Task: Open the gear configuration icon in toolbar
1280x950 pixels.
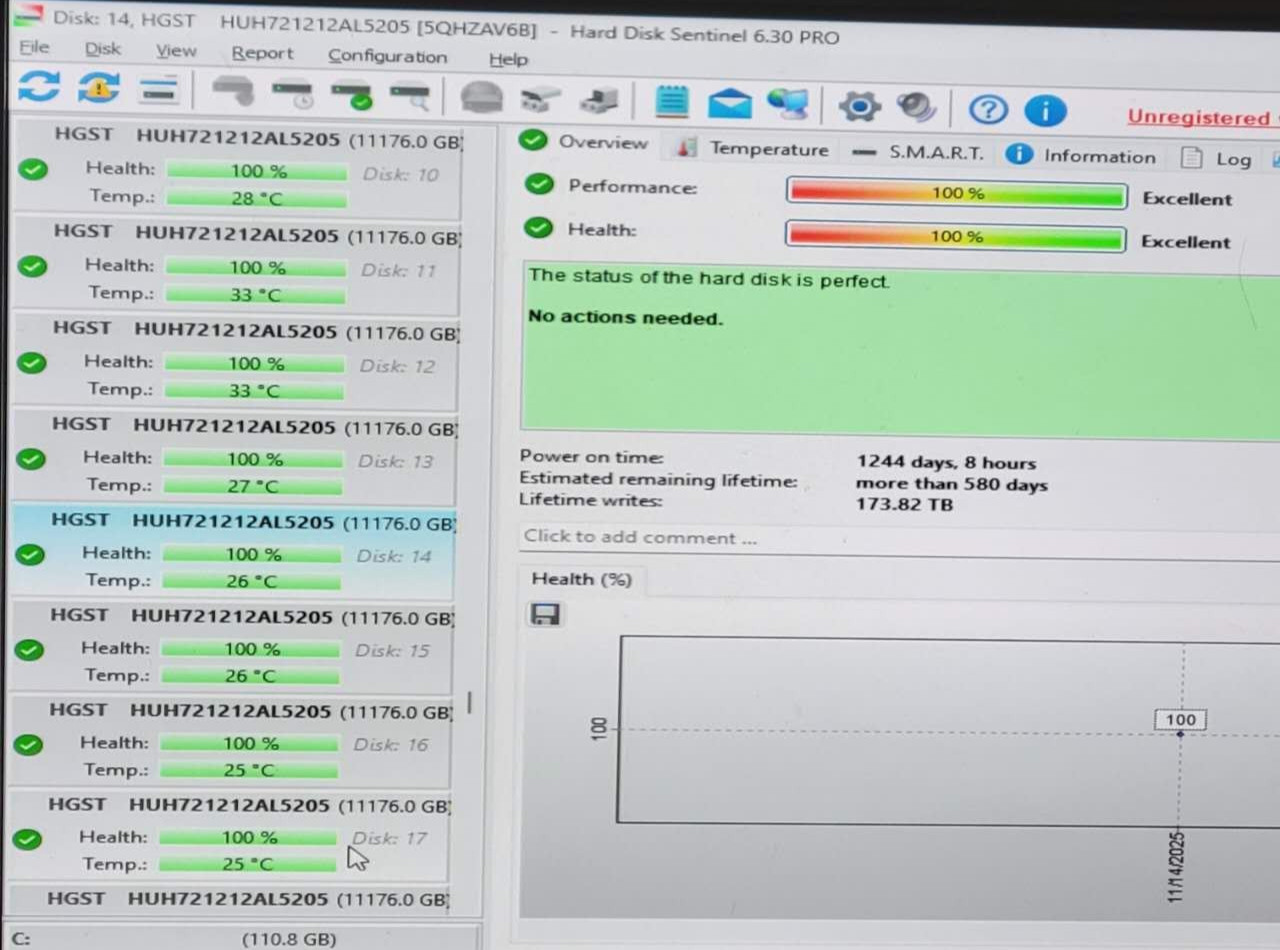Action: (x=859, y=106)
